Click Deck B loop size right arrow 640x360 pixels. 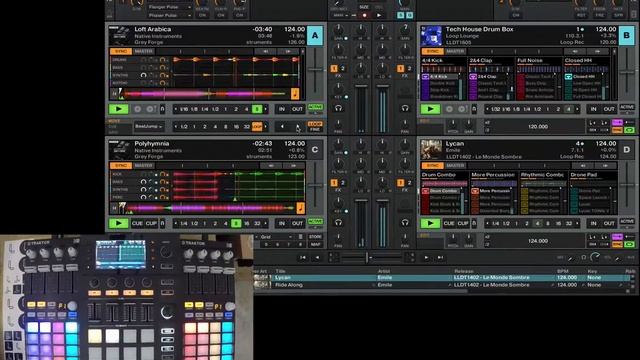click(x=577, y=109)
